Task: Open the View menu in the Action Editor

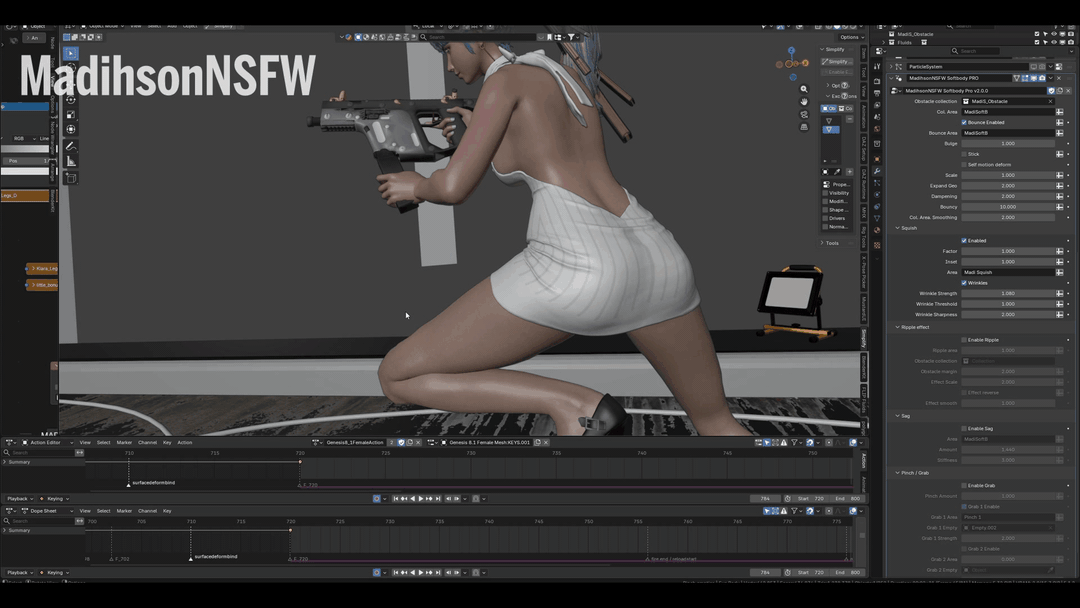Action: tap(85, 443)
